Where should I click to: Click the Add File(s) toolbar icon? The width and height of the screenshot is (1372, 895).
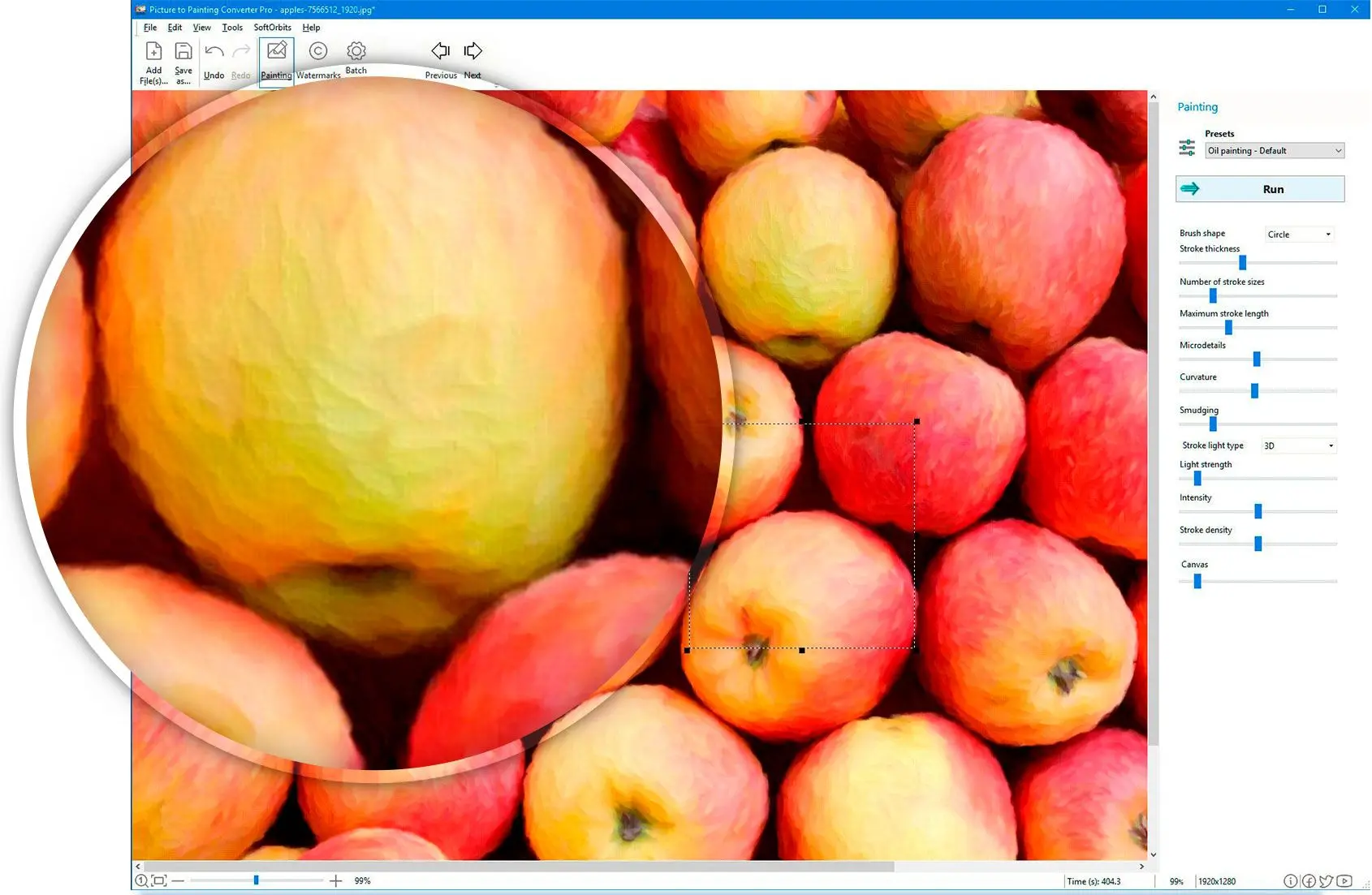(x=153, y=62)
